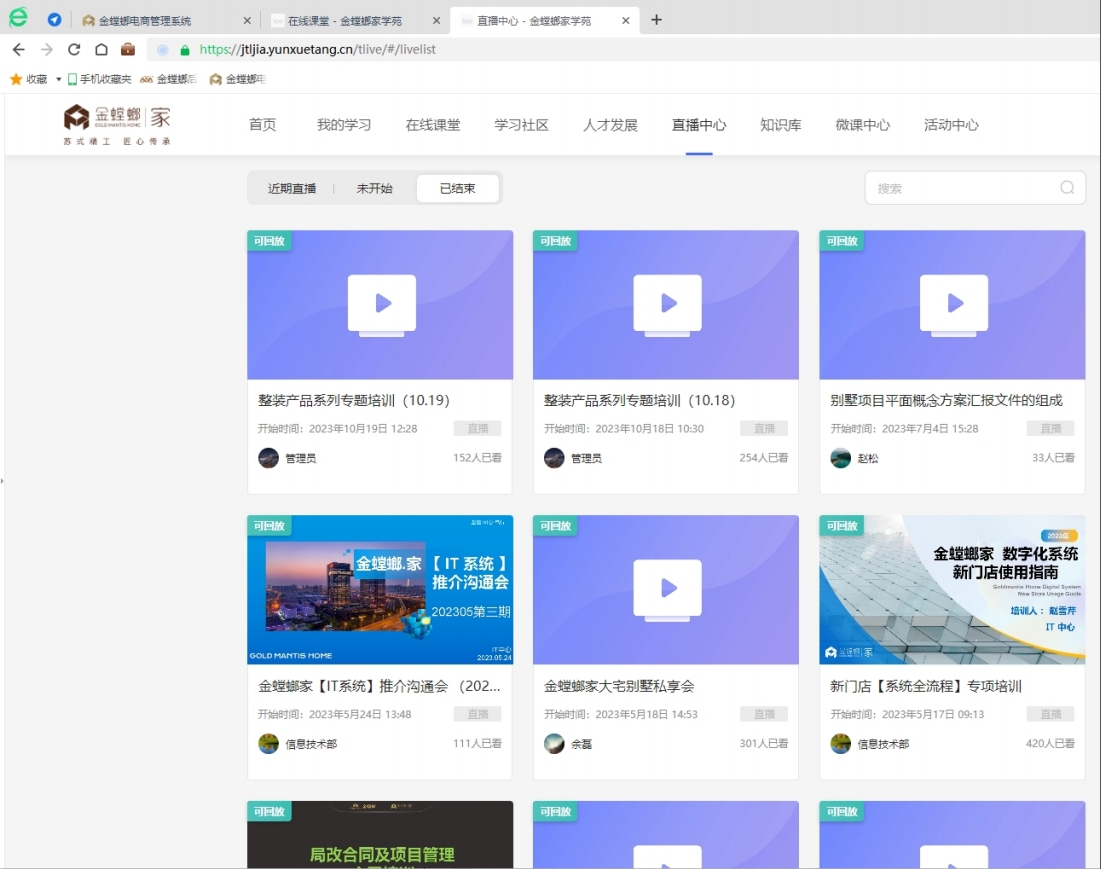Image resolution: width=1101 pixels, height=869 pixels.
Task: Reload the page with the refresh icon
Action: pyautogui.click(x=74, y=50)
